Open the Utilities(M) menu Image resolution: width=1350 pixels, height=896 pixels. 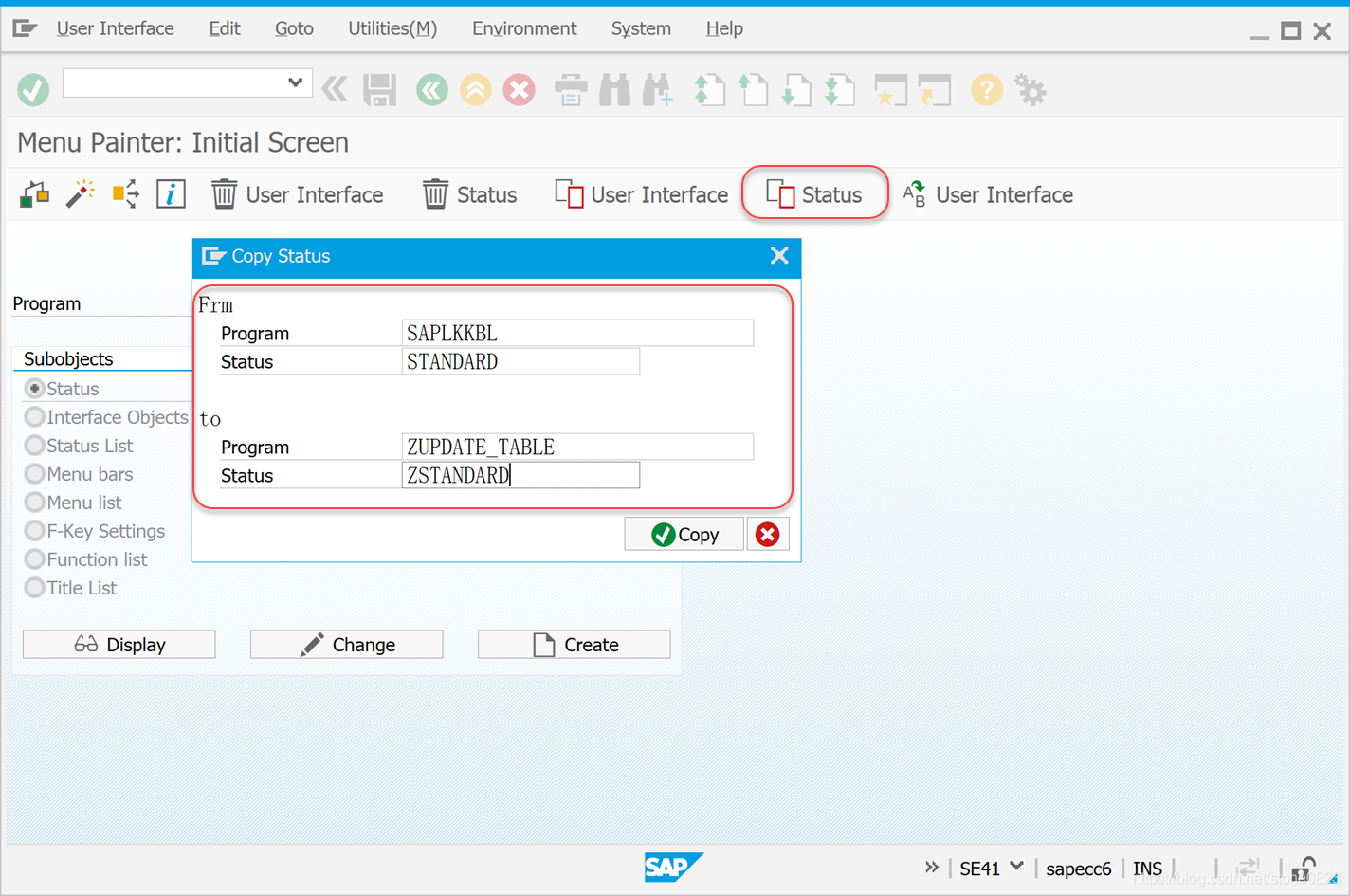click(392, 28)
